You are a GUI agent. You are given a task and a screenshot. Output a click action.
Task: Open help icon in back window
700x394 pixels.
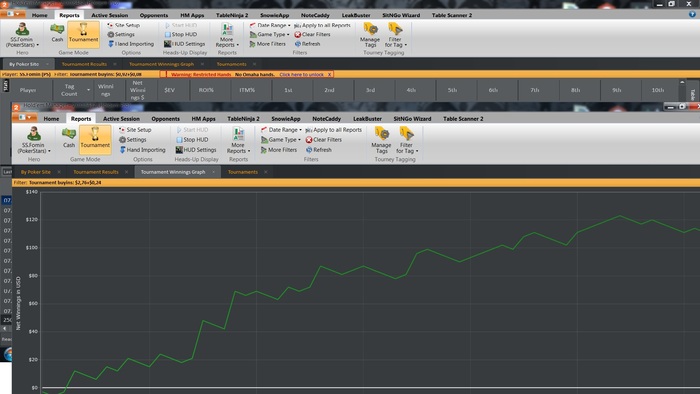tap(692, 14)
